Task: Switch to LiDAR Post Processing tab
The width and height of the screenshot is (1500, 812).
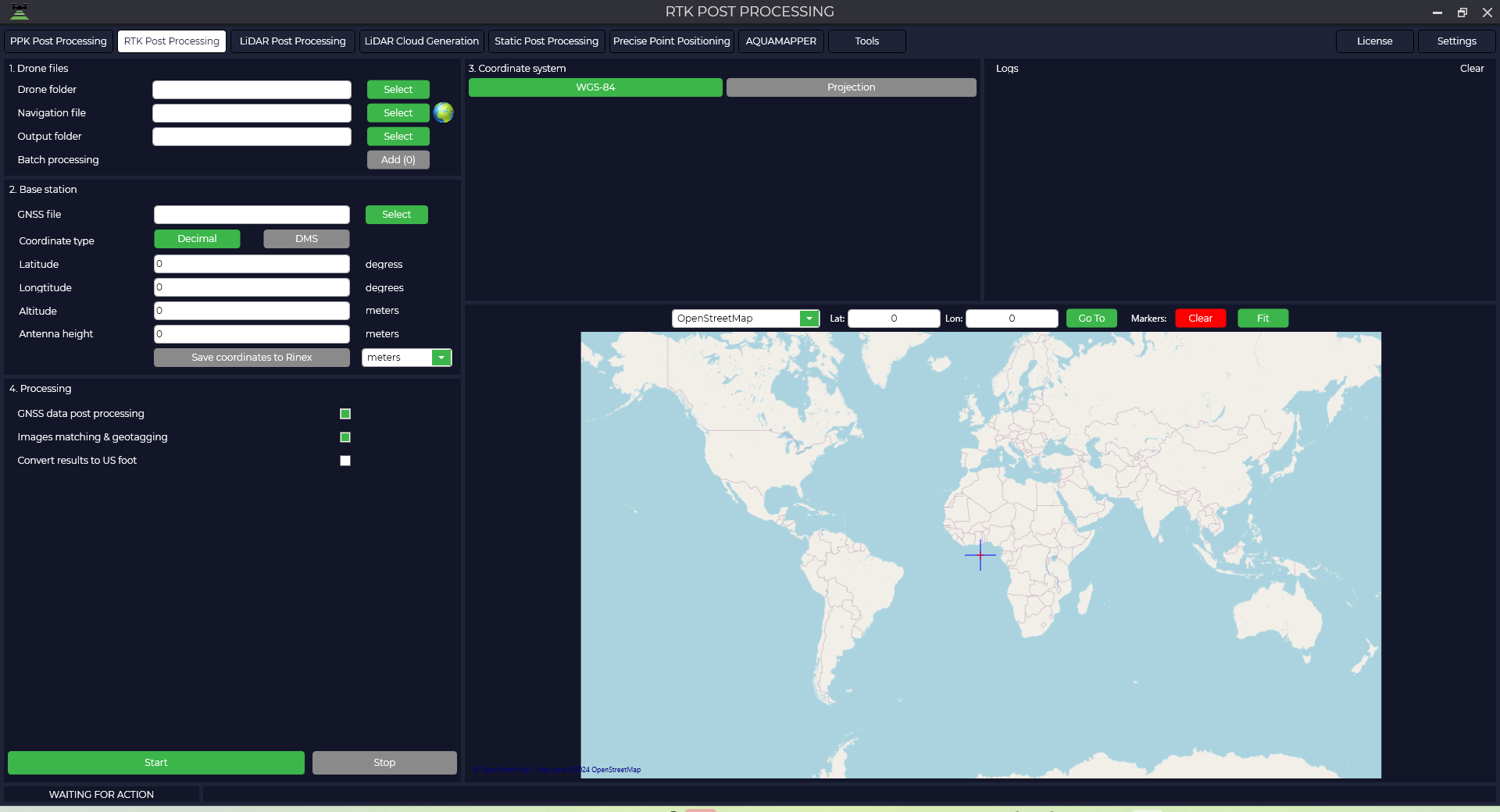Action: coord(293,41)
